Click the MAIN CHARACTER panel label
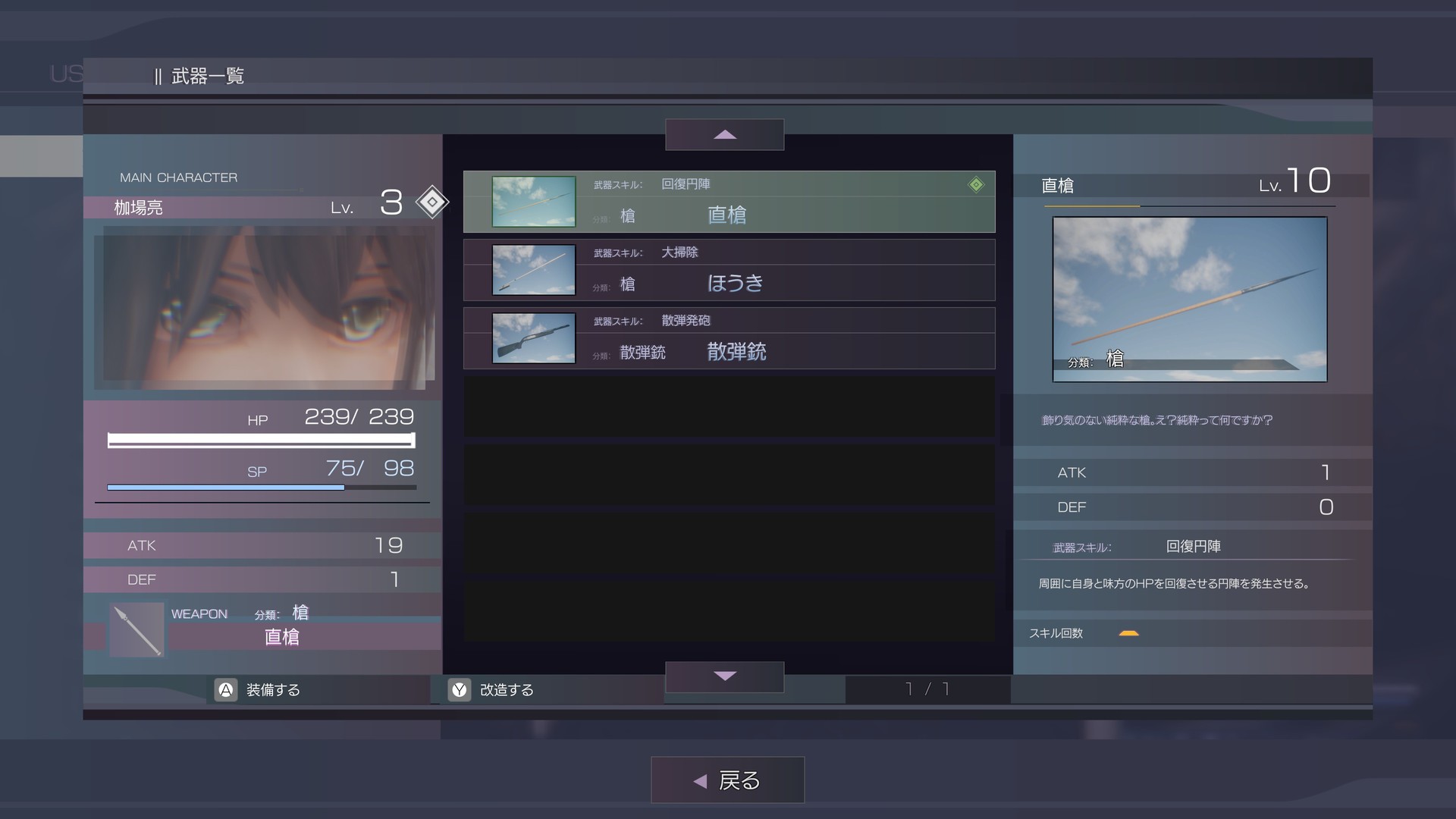Image resolution: width=1456 pixels, height=819 pixels. pyautogui.click(x=178, y=177)
